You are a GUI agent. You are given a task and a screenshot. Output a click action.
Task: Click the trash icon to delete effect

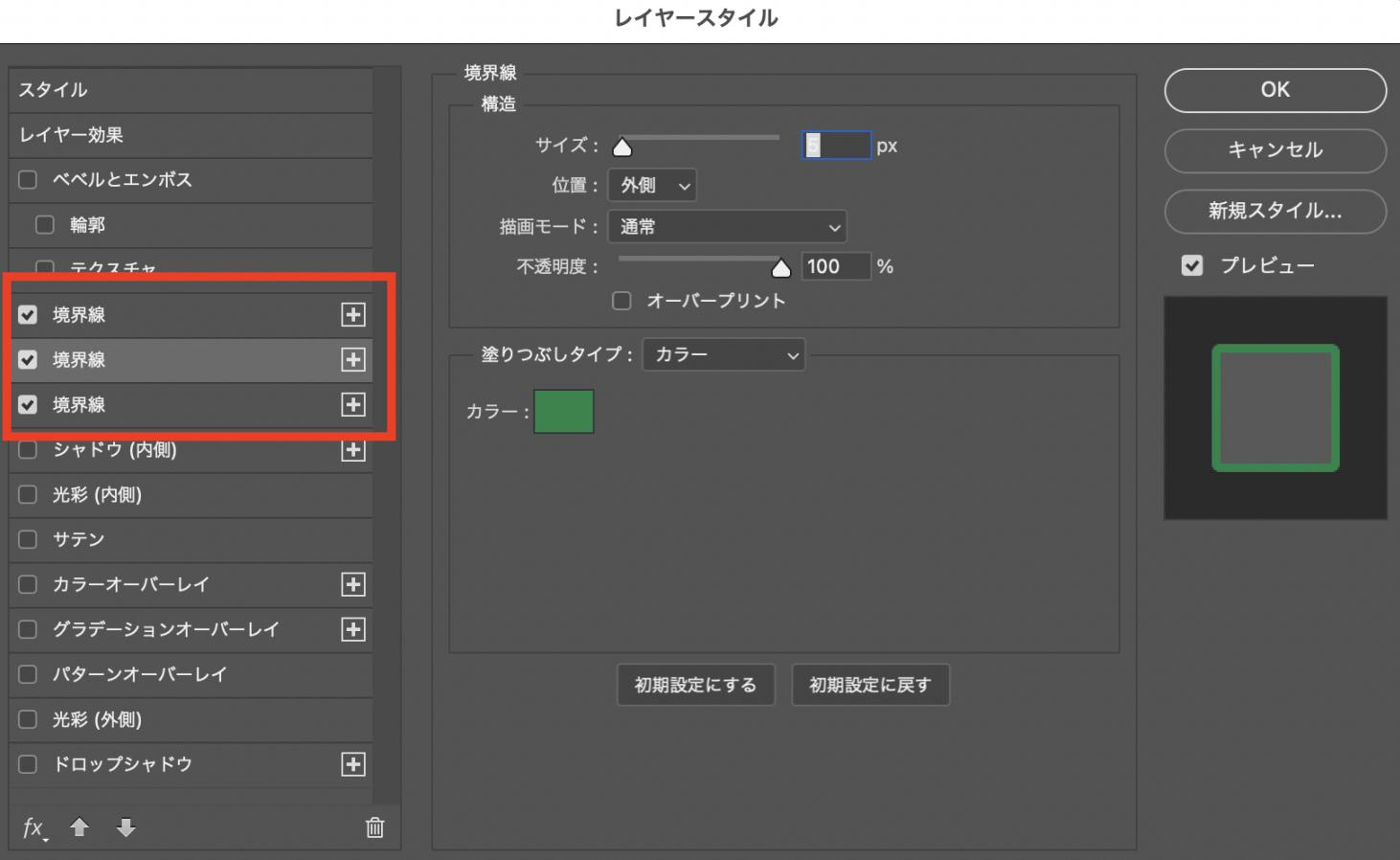[374, 827]
